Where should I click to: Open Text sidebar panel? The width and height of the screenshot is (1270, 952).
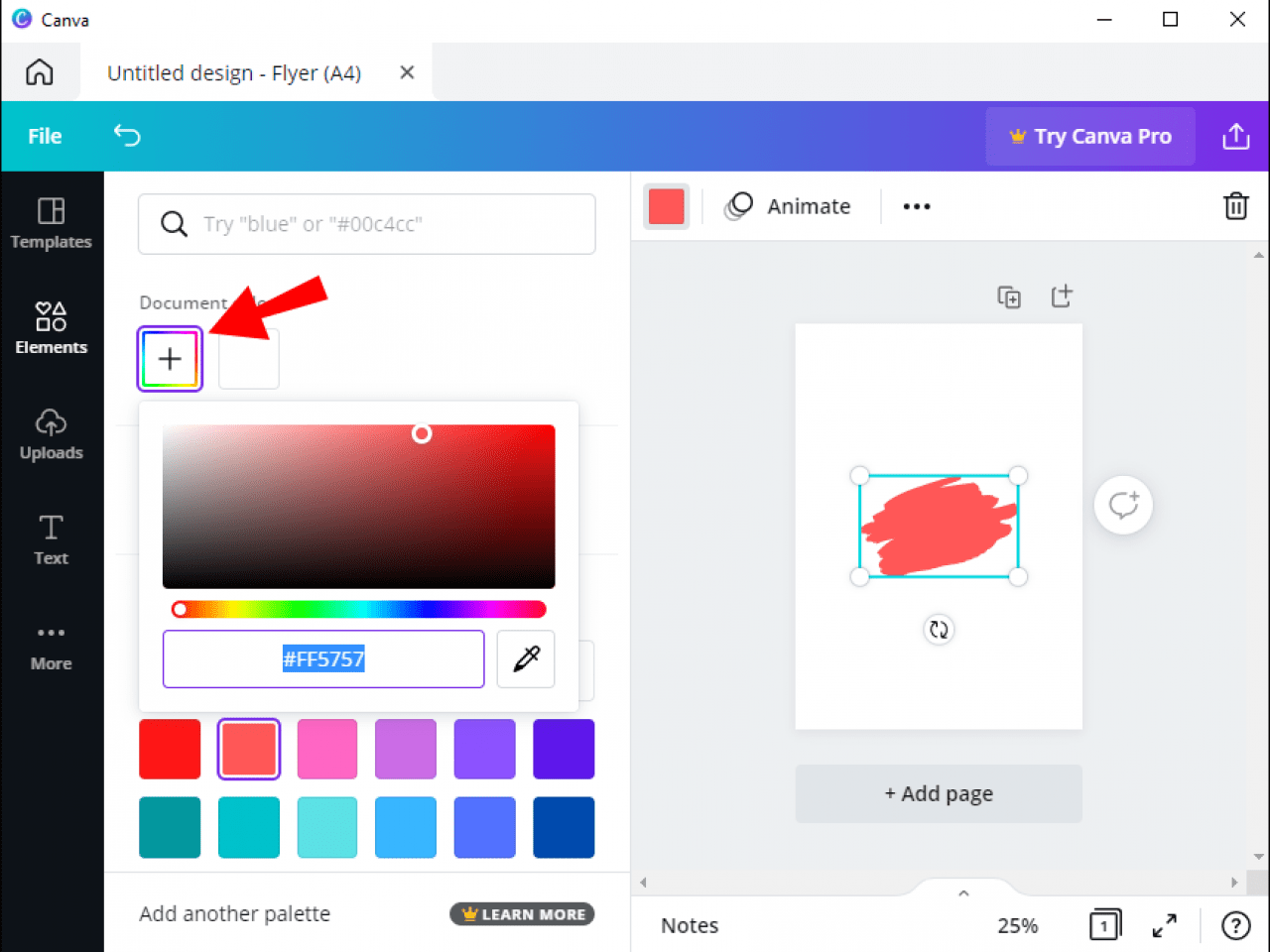51,540
